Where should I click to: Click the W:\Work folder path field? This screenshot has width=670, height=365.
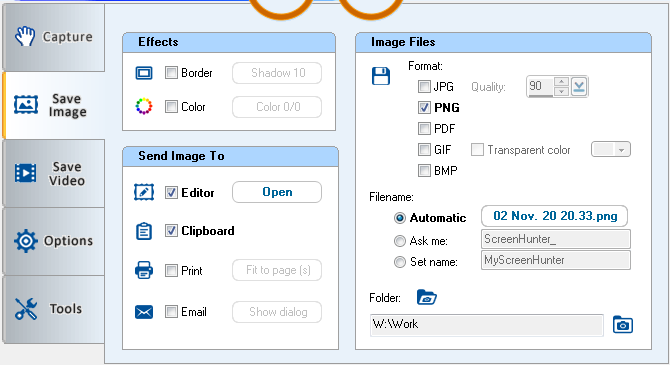[x=487, y=325]
